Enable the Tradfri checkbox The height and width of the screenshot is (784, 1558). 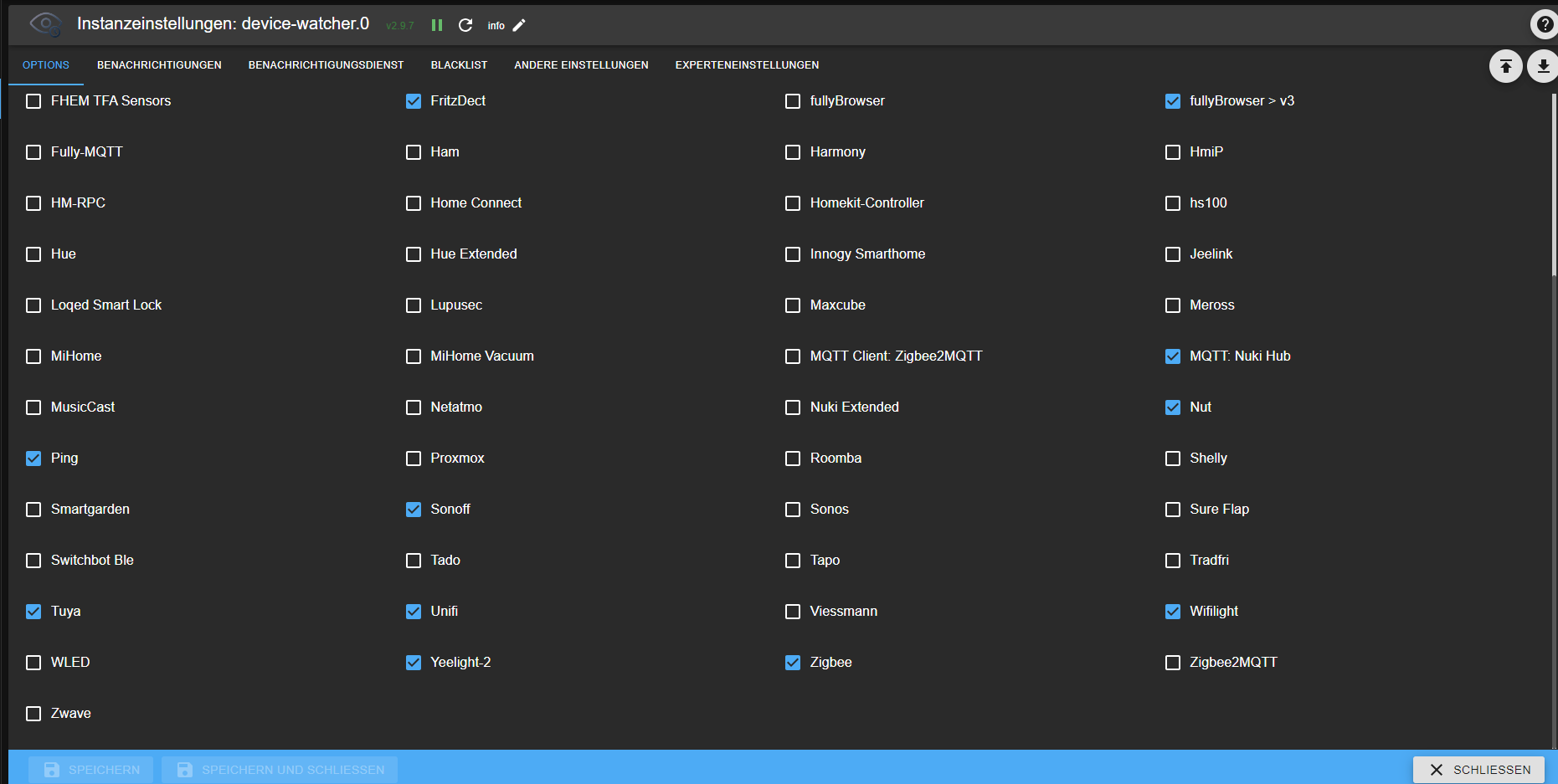pyautogui.click(x=1173, y=561)
